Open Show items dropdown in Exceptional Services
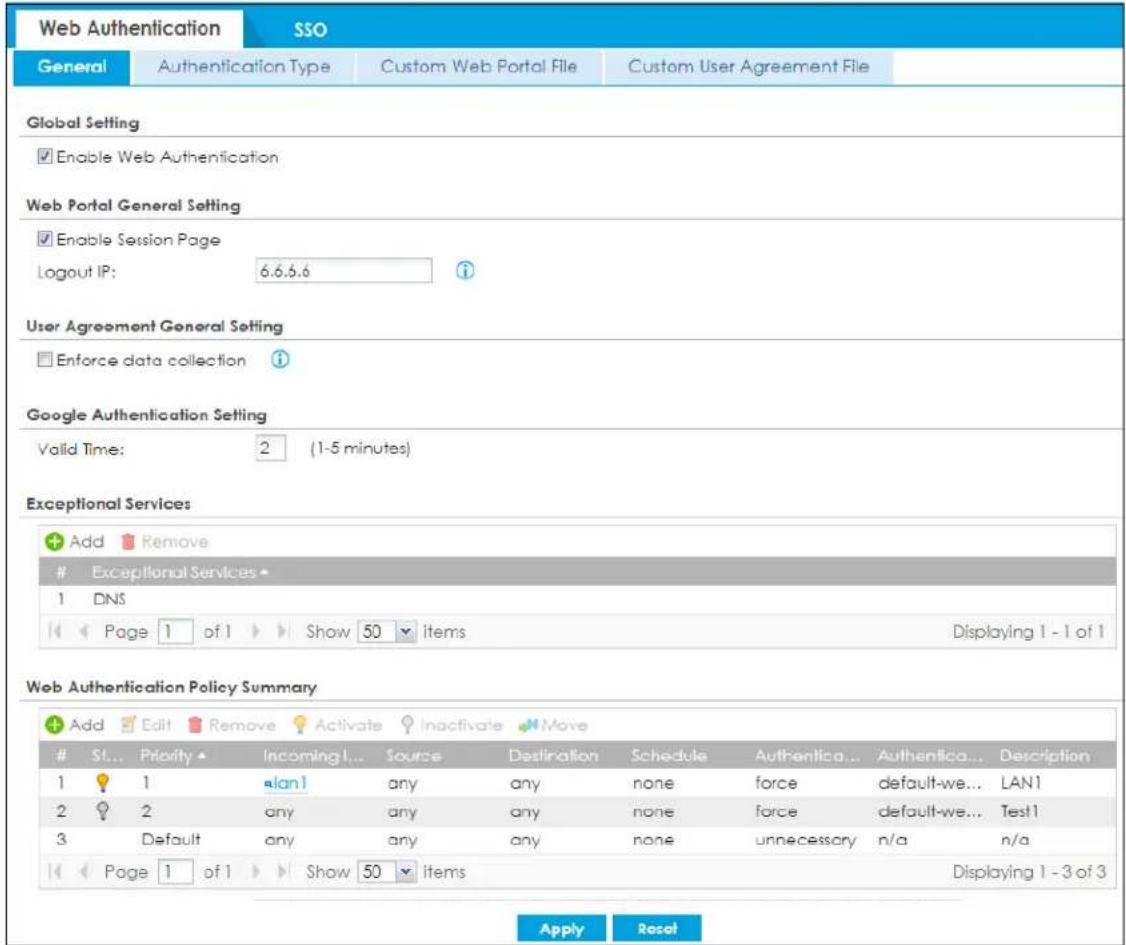This screenshot has height=945, width=1126. pyautogui.click(x=406, y=631)
